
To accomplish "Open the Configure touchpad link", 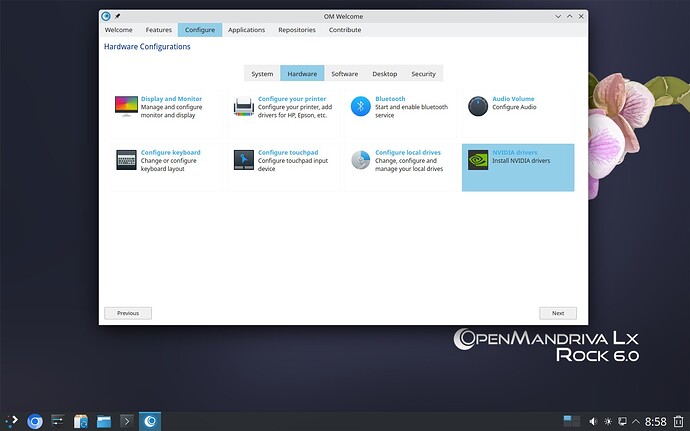I will pos(288,152).
